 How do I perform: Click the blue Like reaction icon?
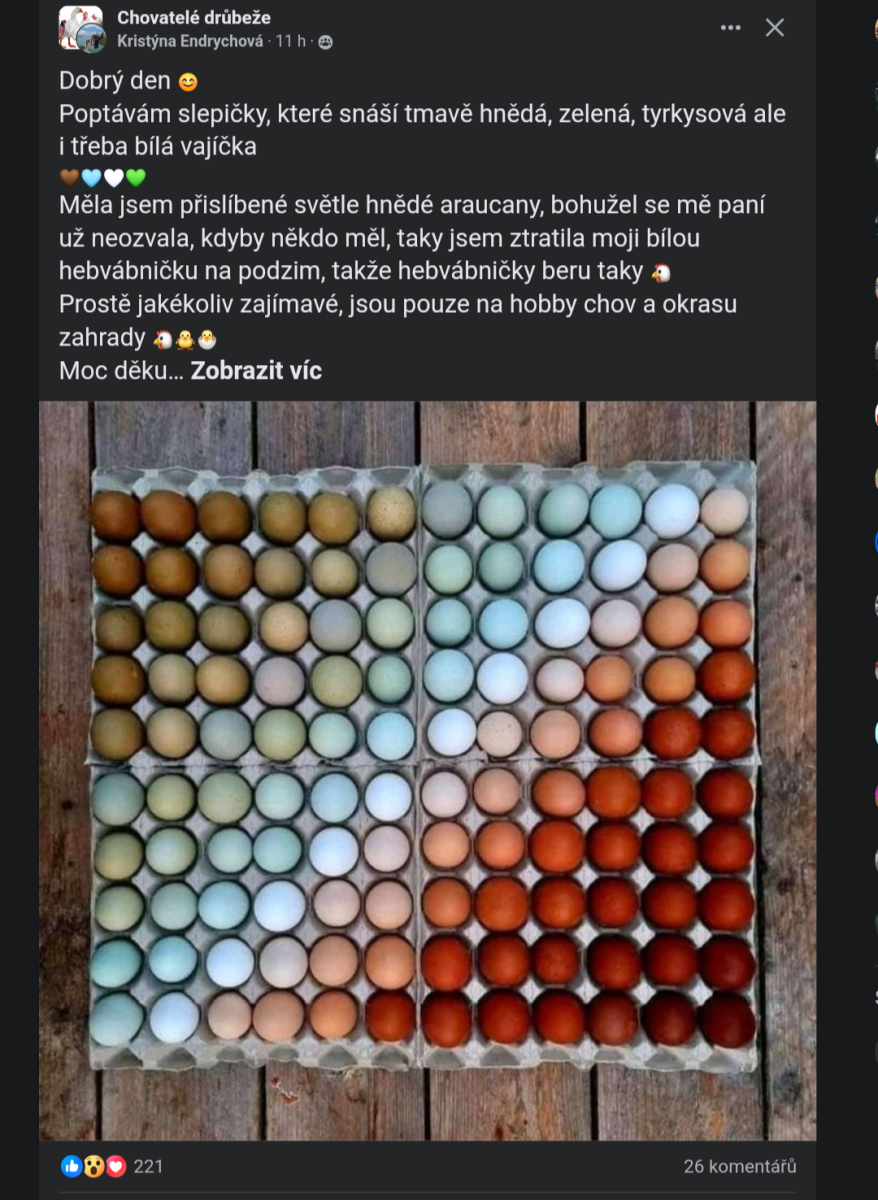(71, 1166)
